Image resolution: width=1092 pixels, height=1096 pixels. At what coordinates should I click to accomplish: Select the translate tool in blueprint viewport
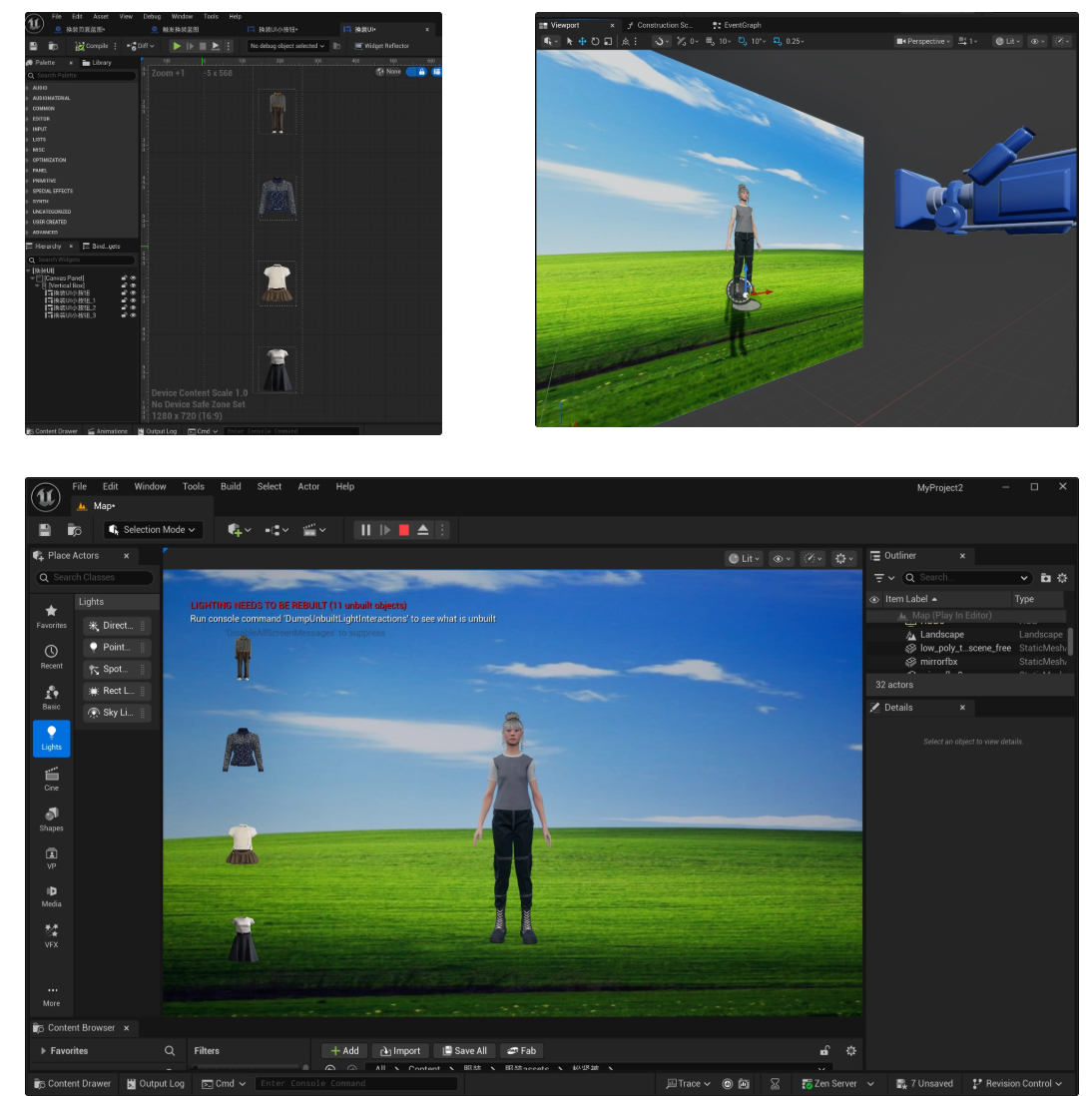click(x=582, y=41)
